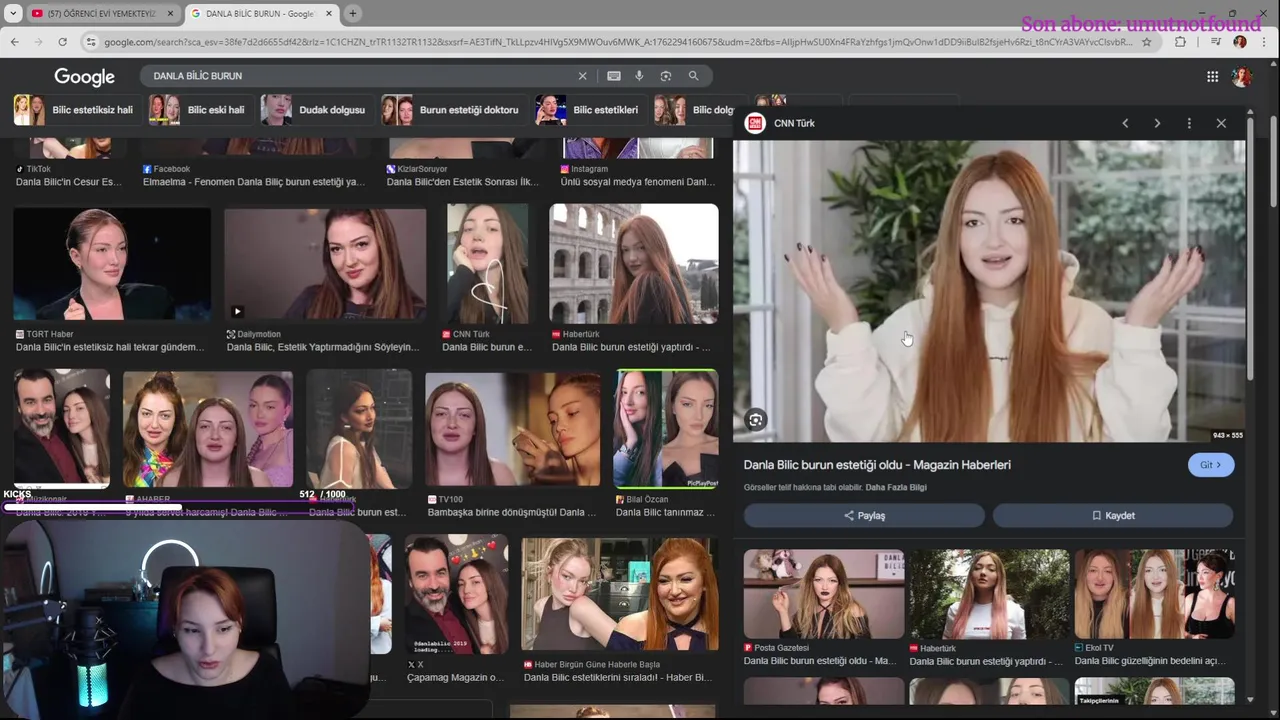Screen dimensions: 1280x720
Task: Open the Chrome three-dot menu
Action: tap(1265, 42)
